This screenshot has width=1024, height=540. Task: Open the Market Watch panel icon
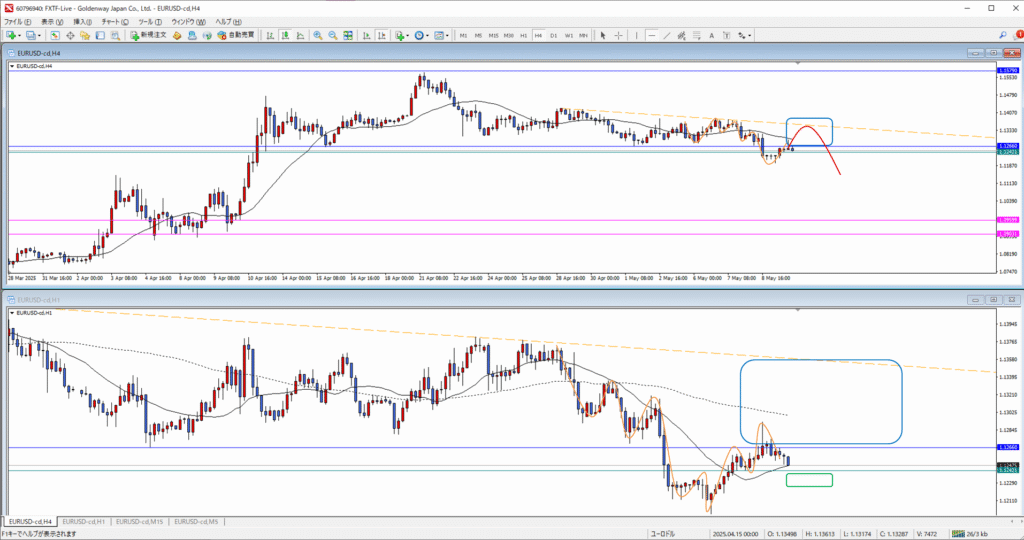[55, 35]
